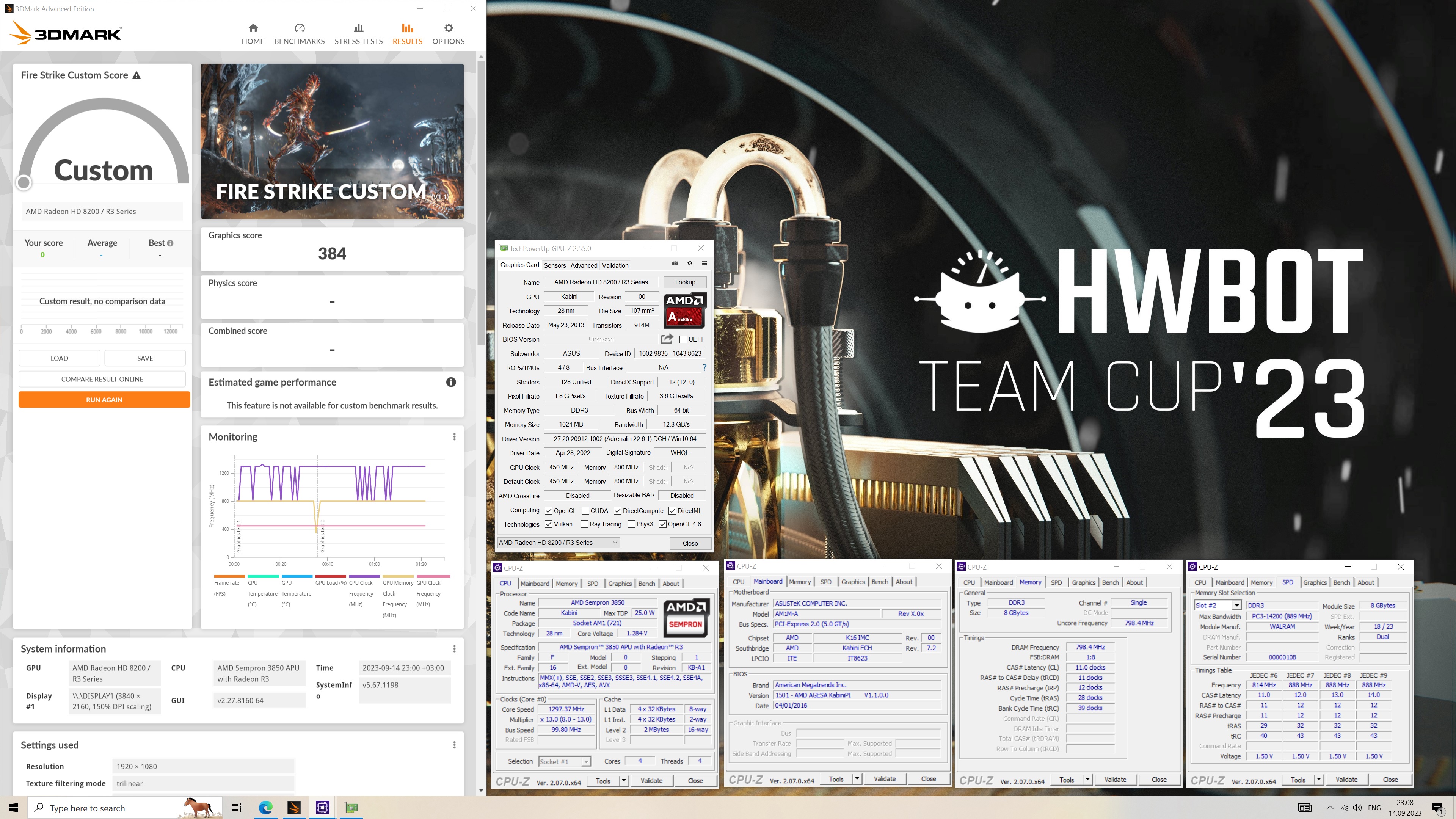This screenshot has height=819, width=1456.
Task: Expand Tools arrow in CPU-Z SPD window
Action: tap(1319, 780)
